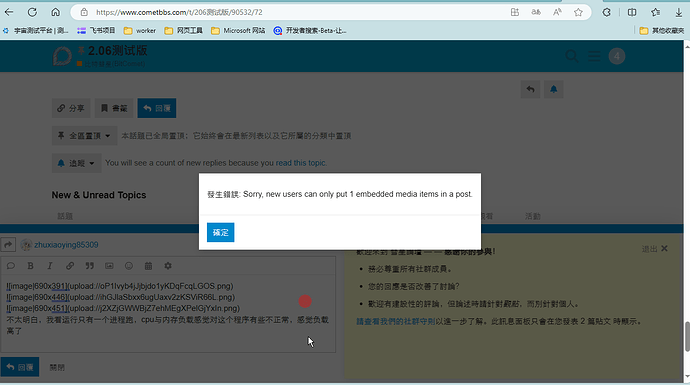Click the Bold formatting icon in editor
Viewport: 690px width, 385px height.
tap(30, 266)
